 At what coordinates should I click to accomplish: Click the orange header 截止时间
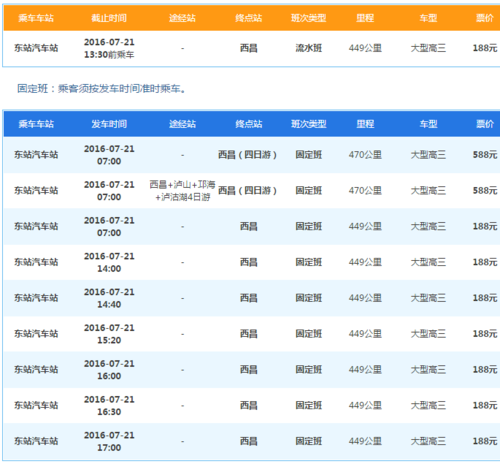(x=109, y=18)
